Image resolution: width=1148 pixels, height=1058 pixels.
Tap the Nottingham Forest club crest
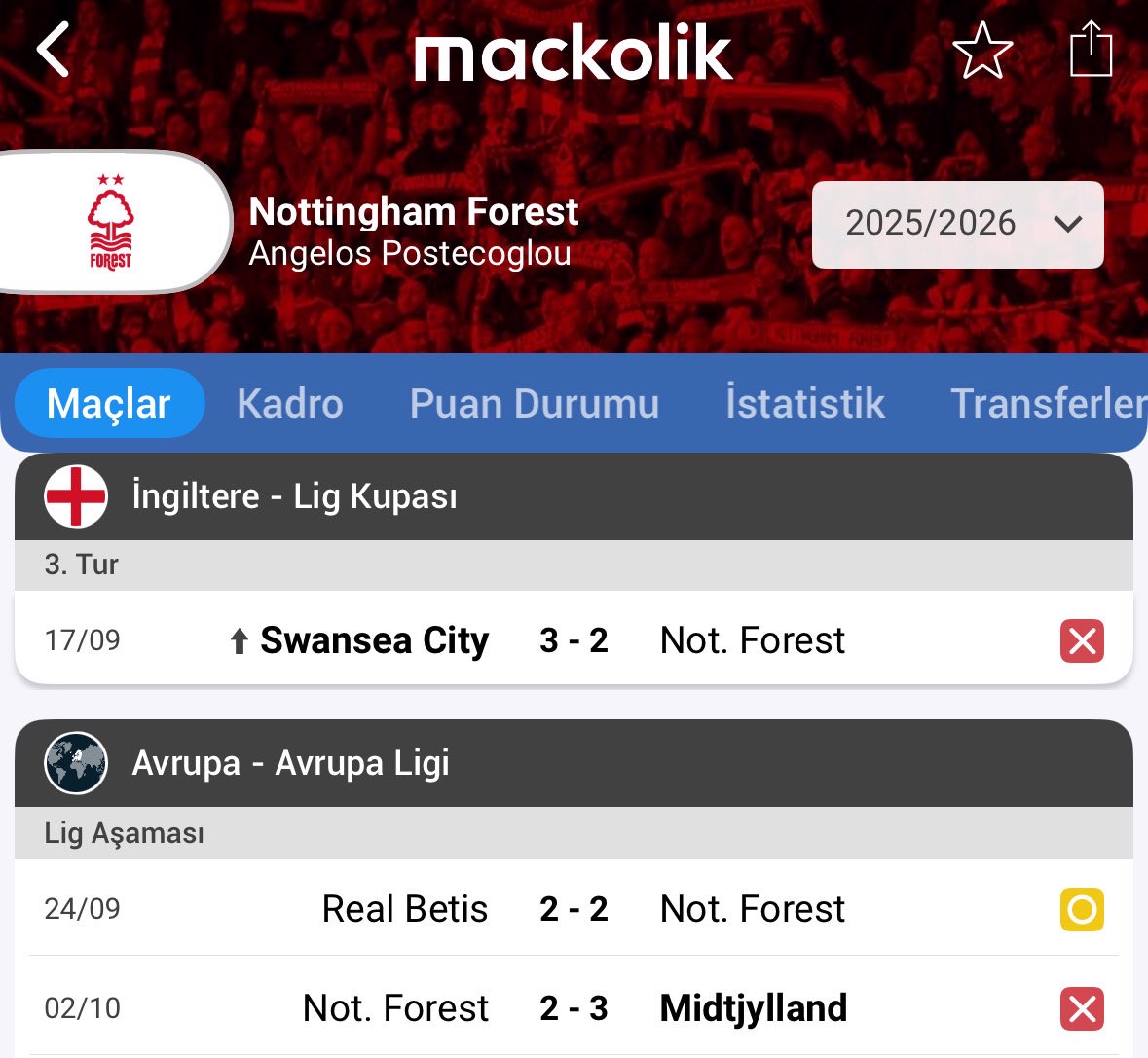click(x=111, y=222)
